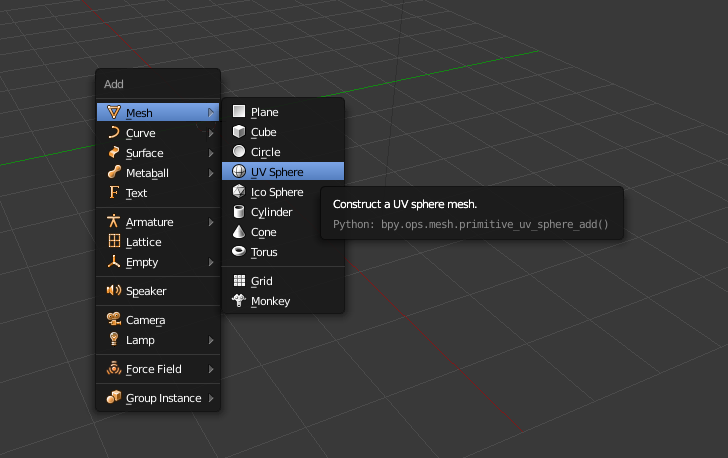The image size is (728, 458).
Task: Choose Ico Sphere entry
Action: tap(283, 192)
